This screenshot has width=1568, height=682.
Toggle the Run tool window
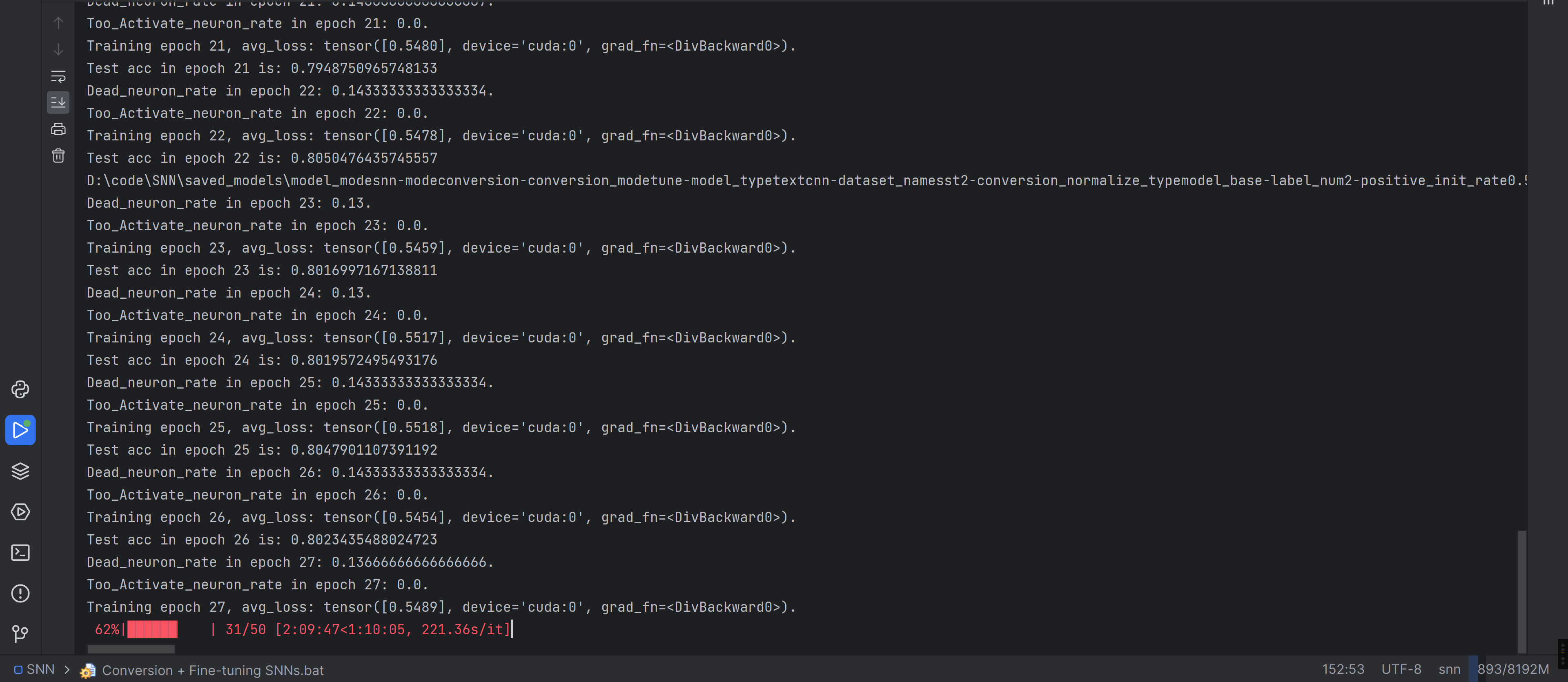point(20,430)
